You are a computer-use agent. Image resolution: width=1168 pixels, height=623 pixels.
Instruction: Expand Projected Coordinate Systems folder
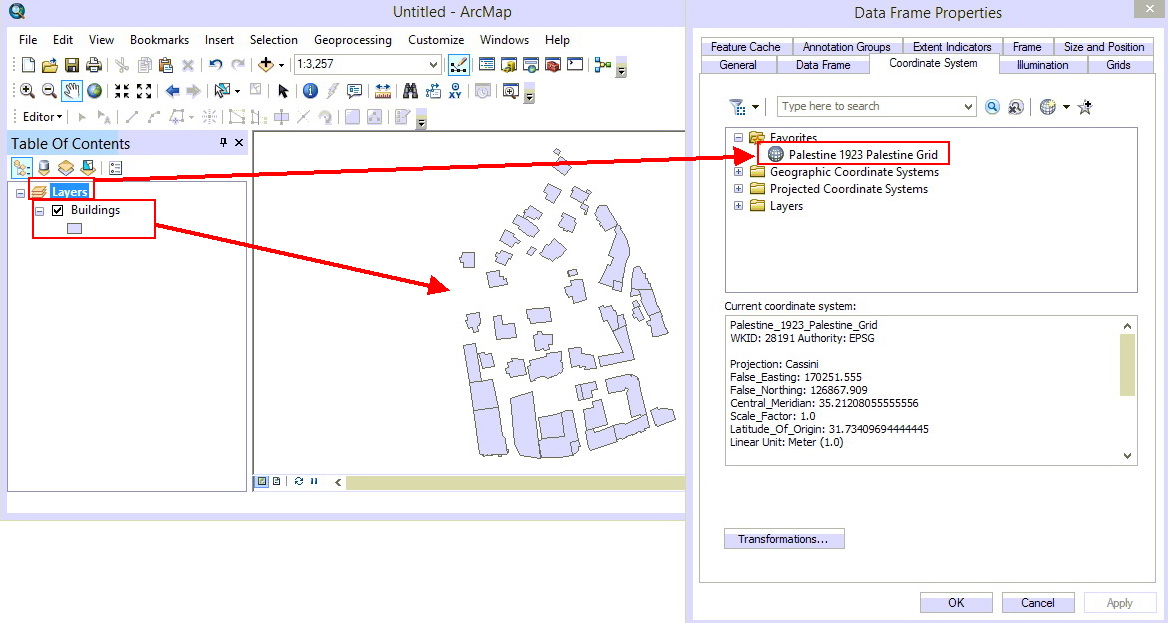[x=738, y=189]
